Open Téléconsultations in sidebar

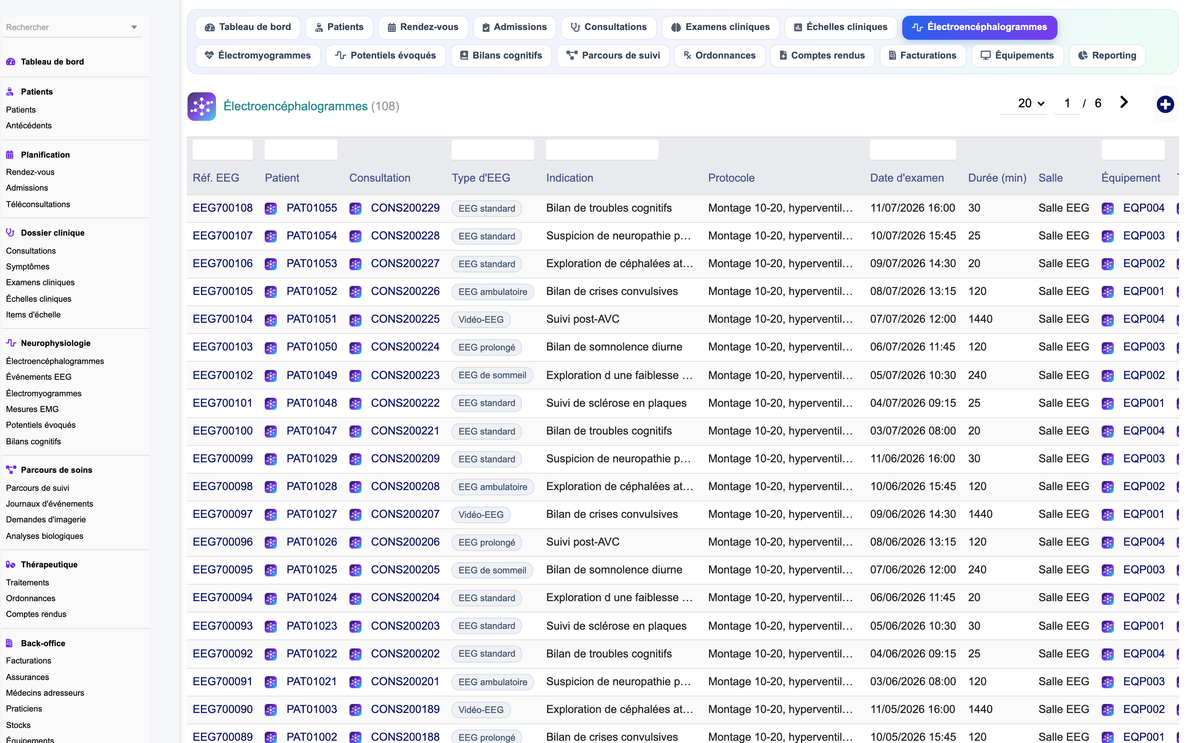pos(38,204)
